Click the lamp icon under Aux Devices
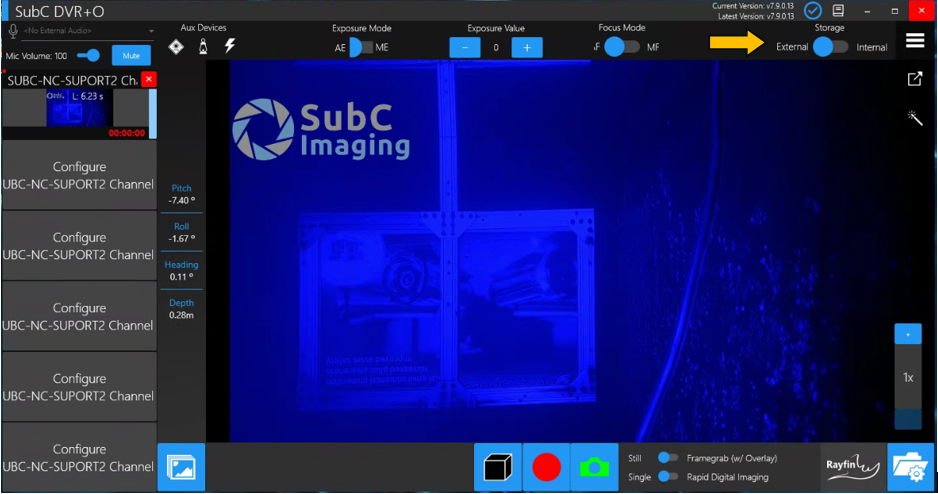This screenshot has height=494, width=938. pos(203,46)
